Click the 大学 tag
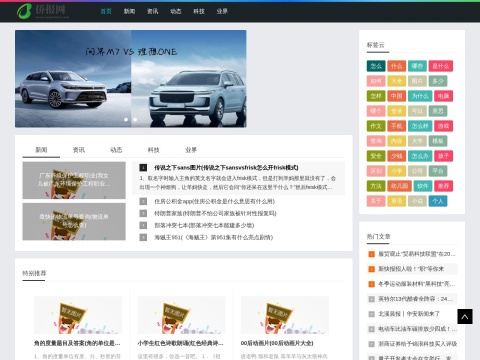This screenshot has height=360, width=480. (x=417, y=141)
